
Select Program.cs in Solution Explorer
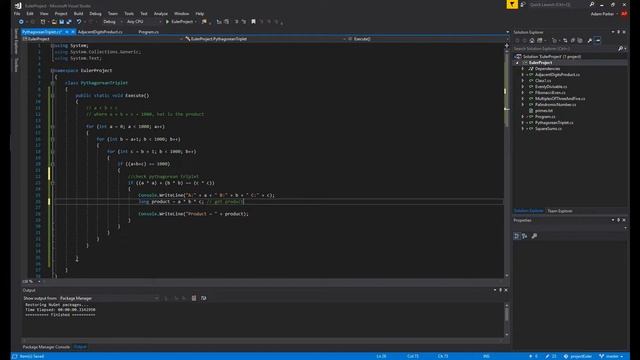tap(545, 117)
